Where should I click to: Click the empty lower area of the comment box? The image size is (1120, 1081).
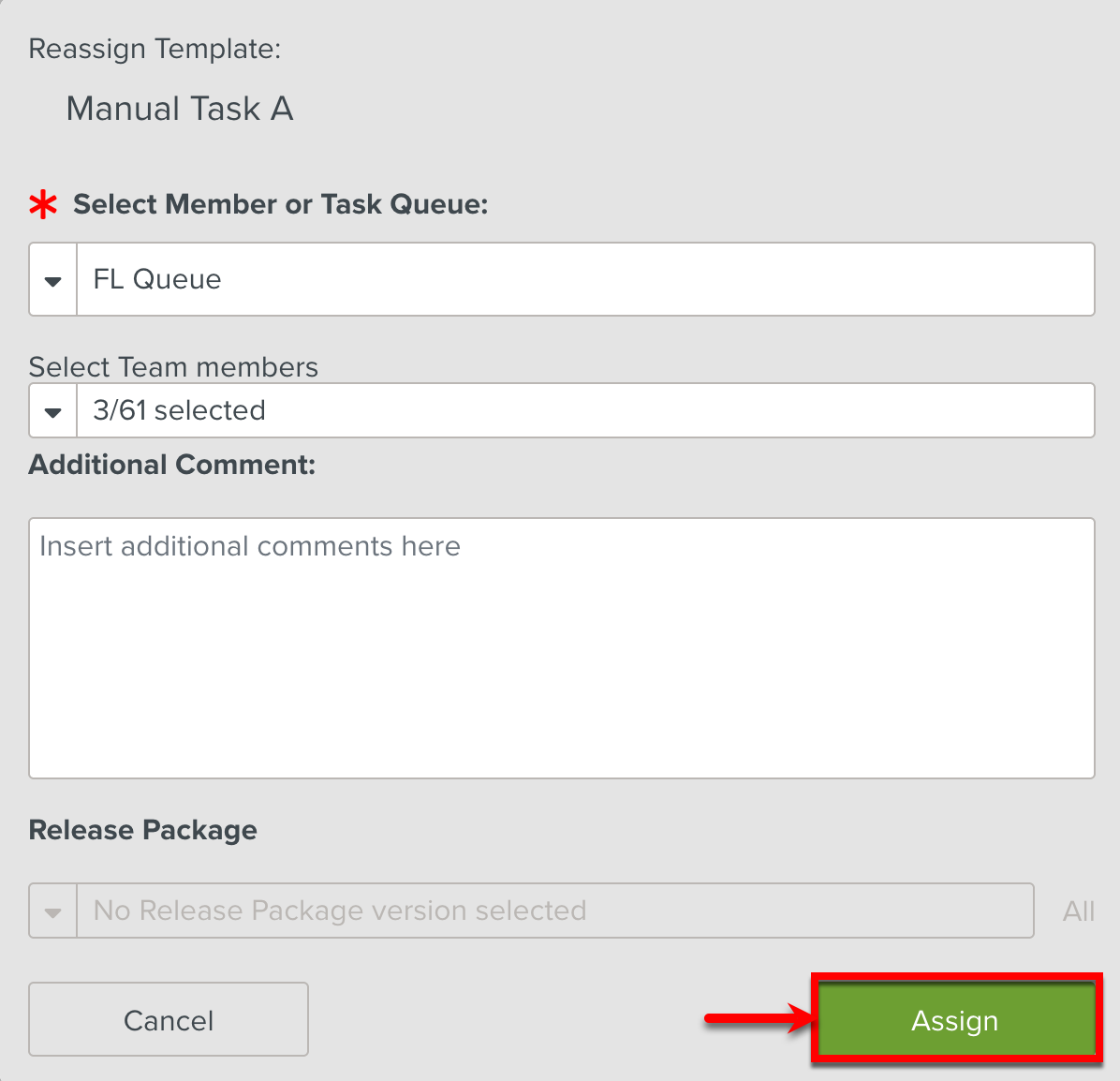pos(562,693)
